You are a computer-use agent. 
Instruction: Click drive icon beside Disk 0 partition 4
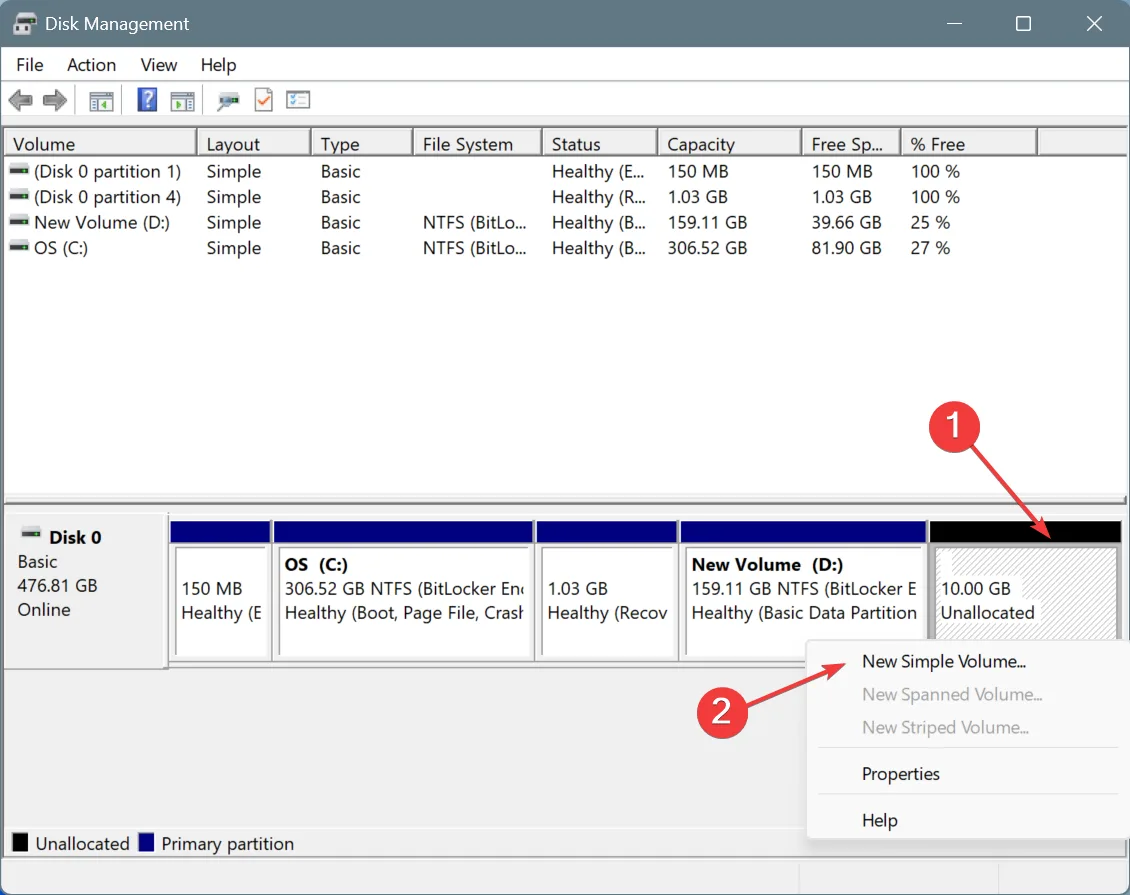(x=19, y=196)
